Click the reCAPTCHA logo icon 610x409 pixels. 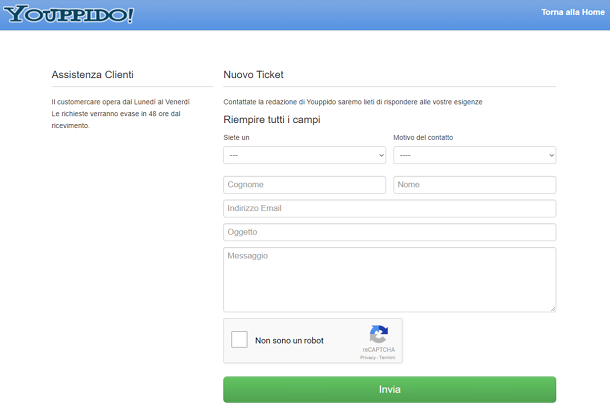379,334
